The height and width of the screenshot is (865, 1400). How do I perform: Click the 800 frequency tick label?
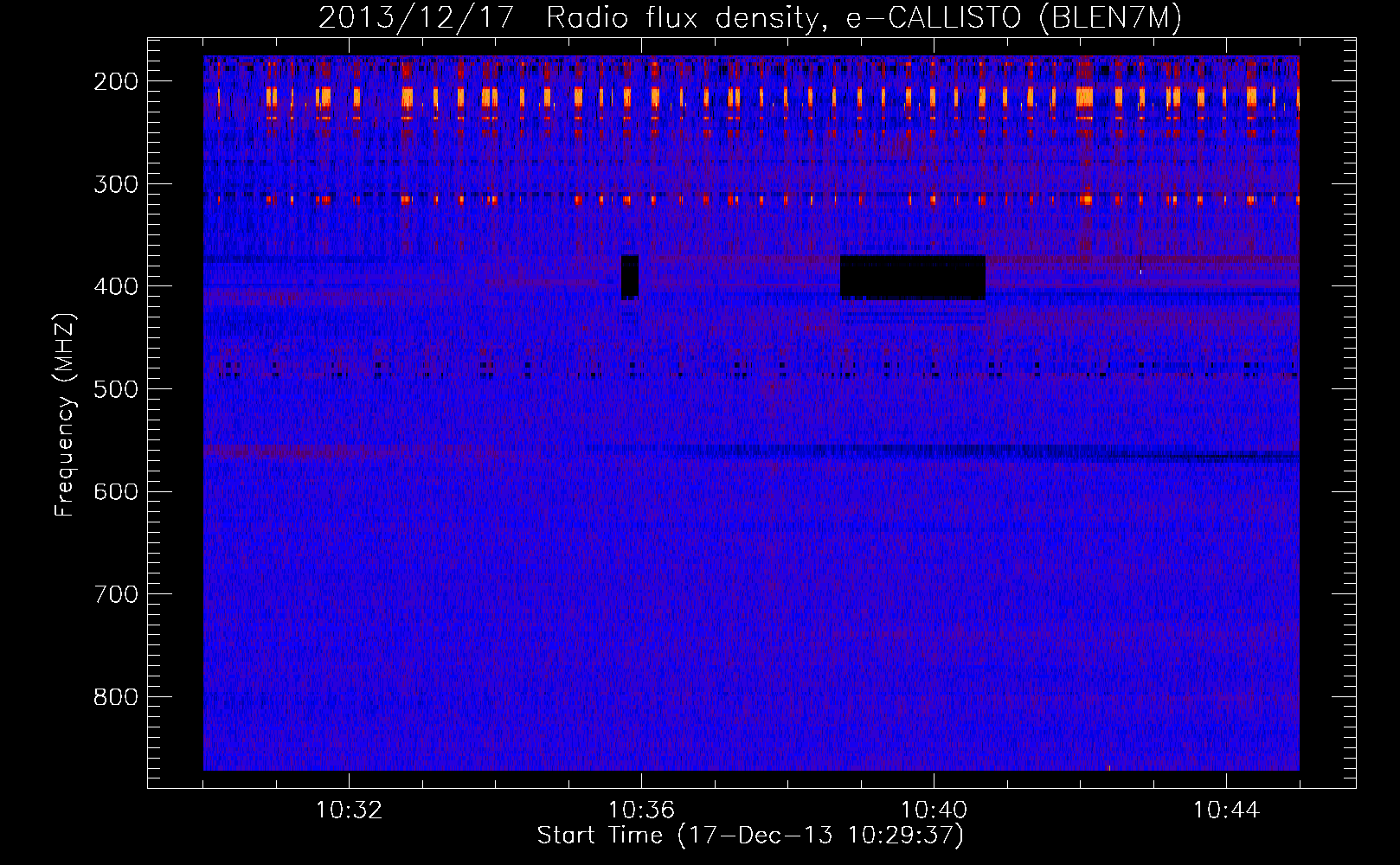pyautogui.click(x=116, y=697)
